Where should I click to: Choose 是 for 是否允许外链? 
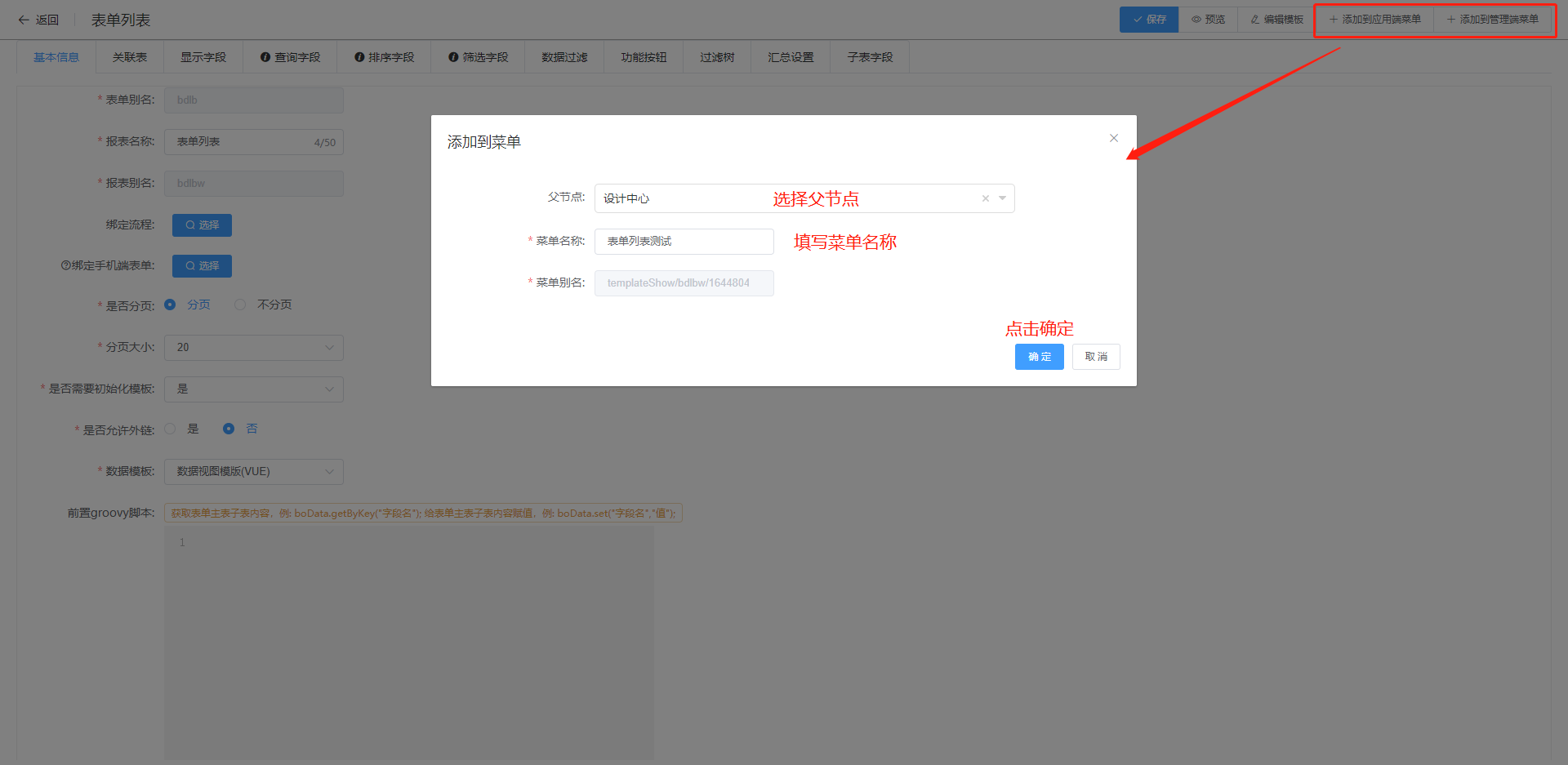(170, 429)
